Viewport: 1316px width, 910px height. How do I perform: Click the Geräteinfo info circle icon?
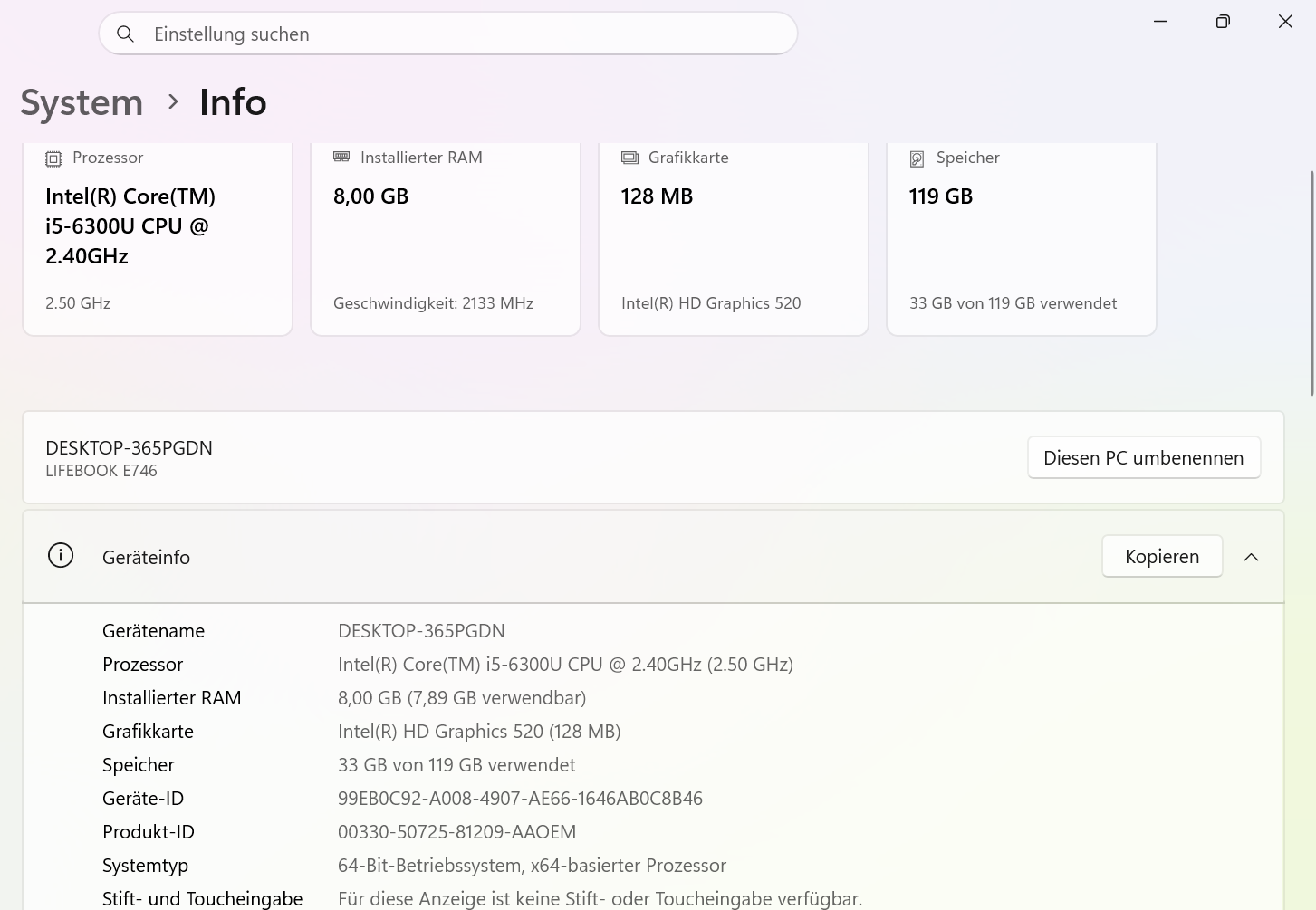click(x=61, y=556)
